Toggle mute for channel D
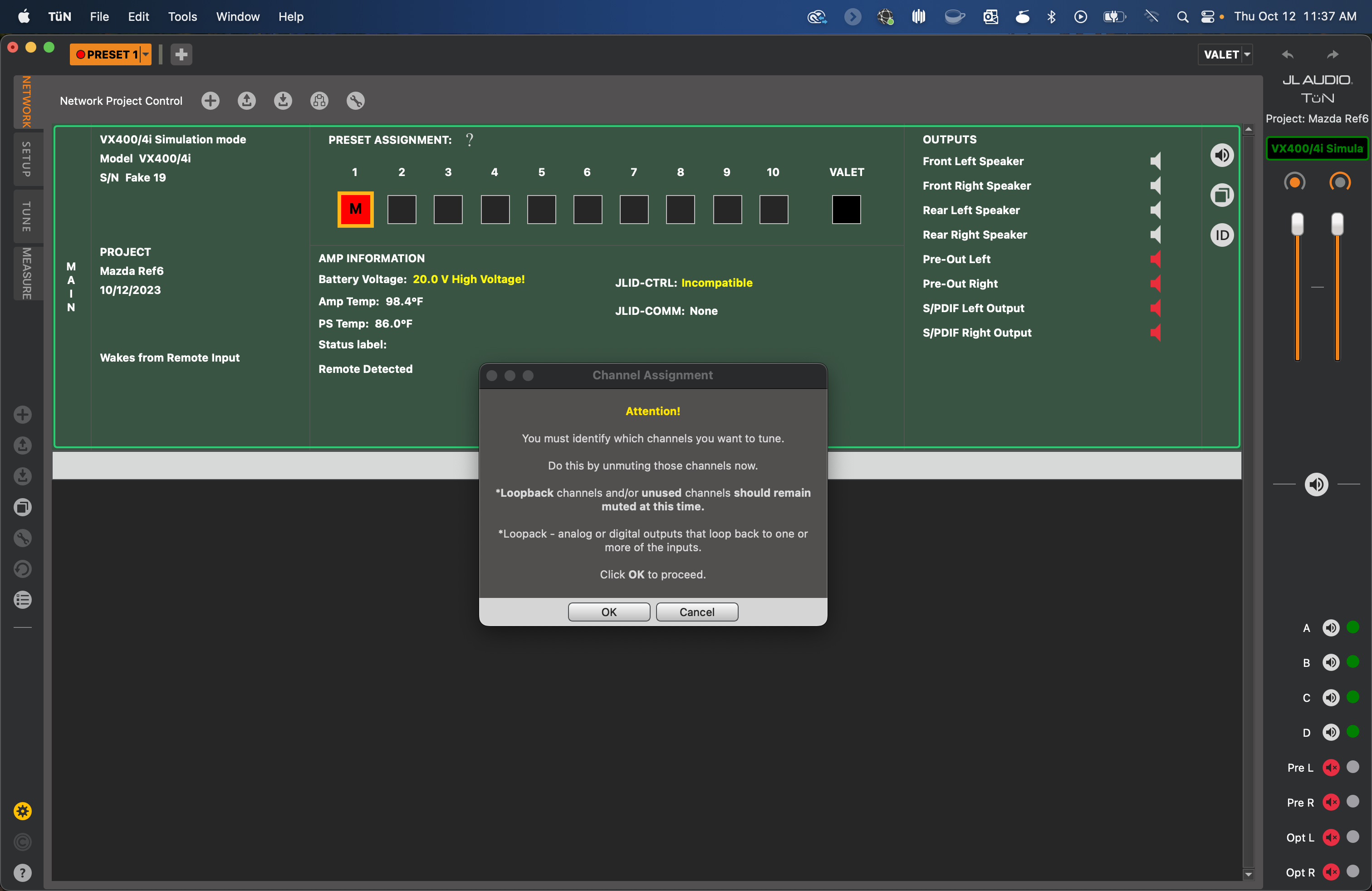The image size is (1372, 891). pyautogui.click(x=1331, y=732)
